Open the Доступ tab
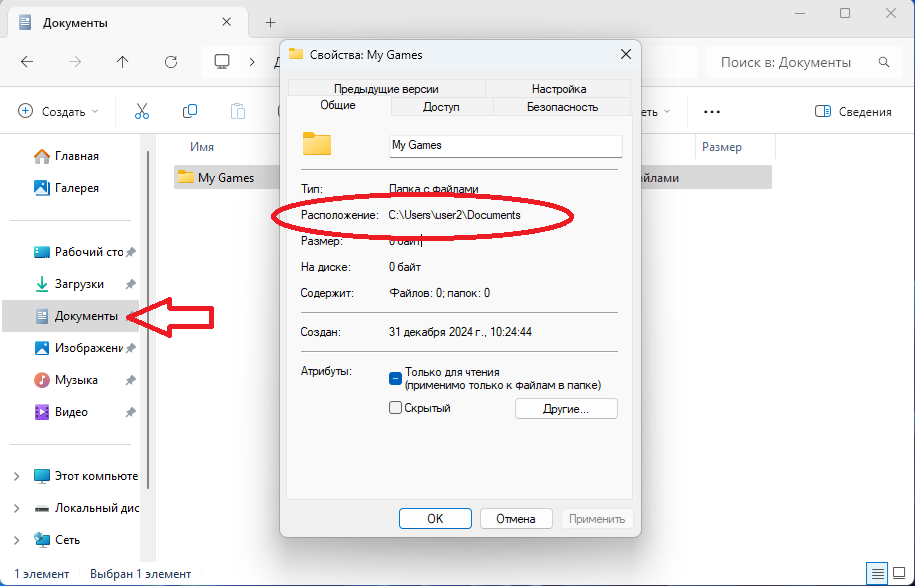Viewport: 915px width, 586px height. coord(441,107)
